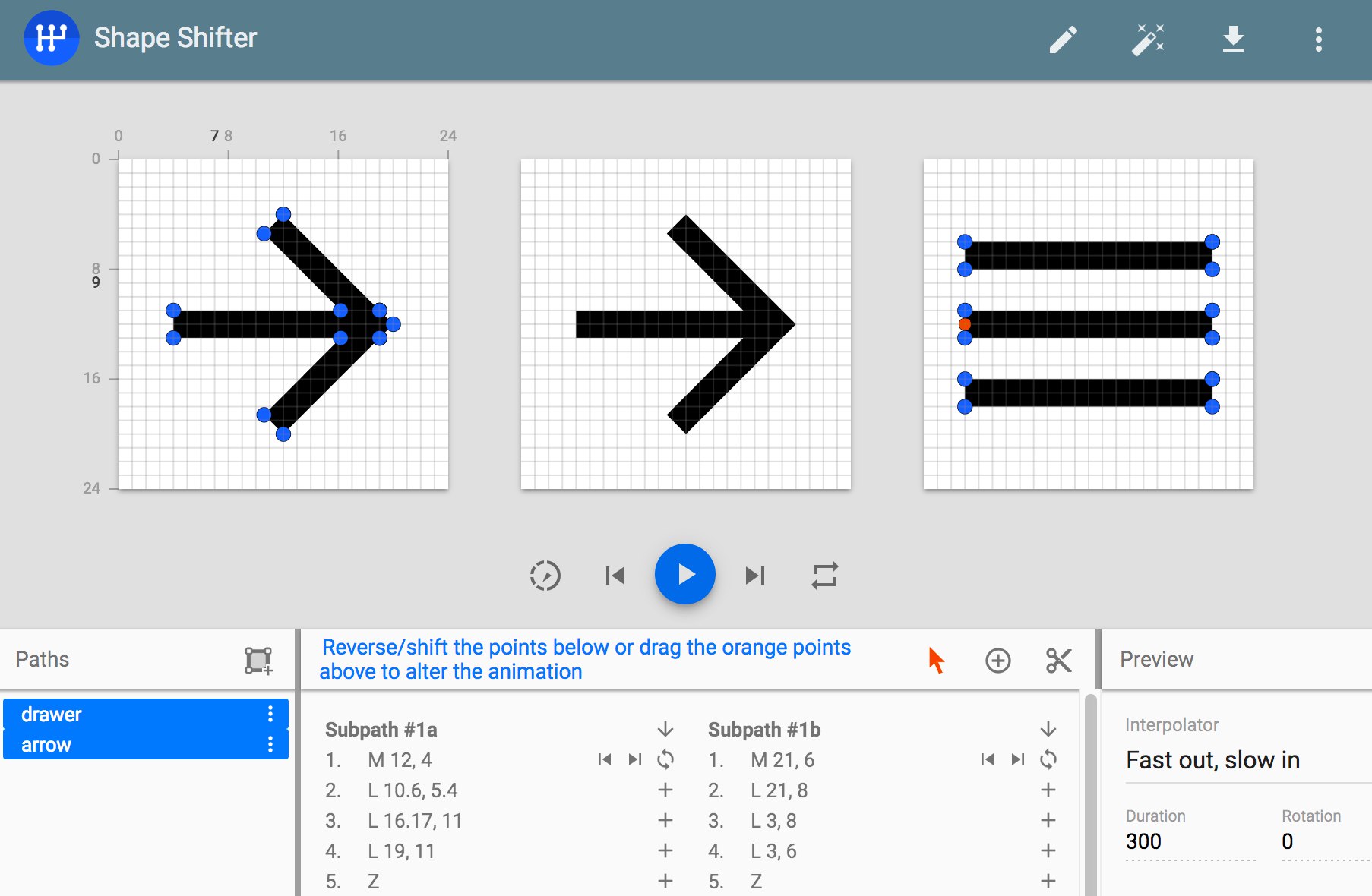Add point after L 21, 8

coord(1048,790)
